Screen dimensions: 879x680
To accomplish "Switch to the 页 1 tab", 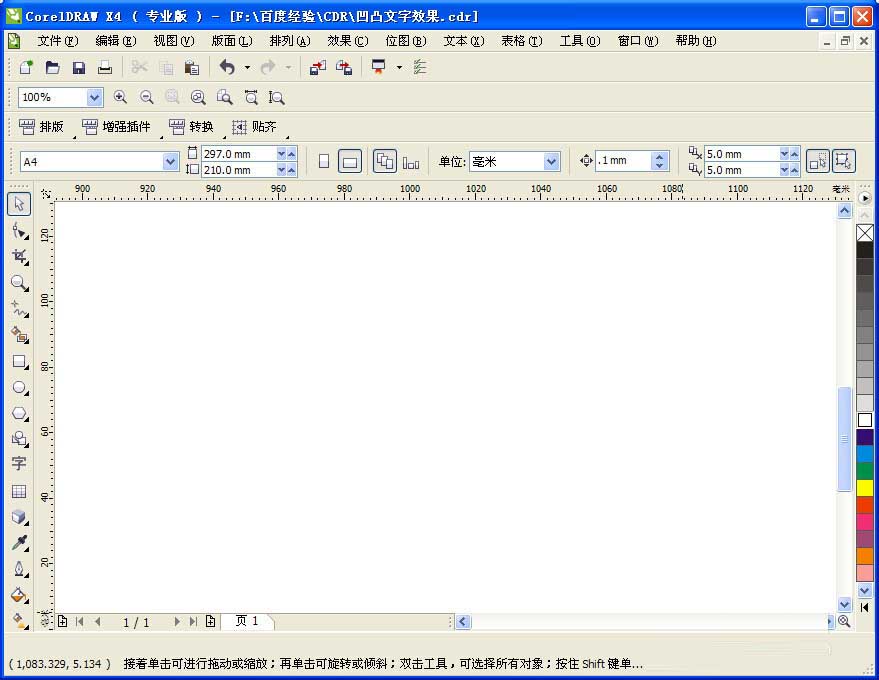I will (247, 621).
